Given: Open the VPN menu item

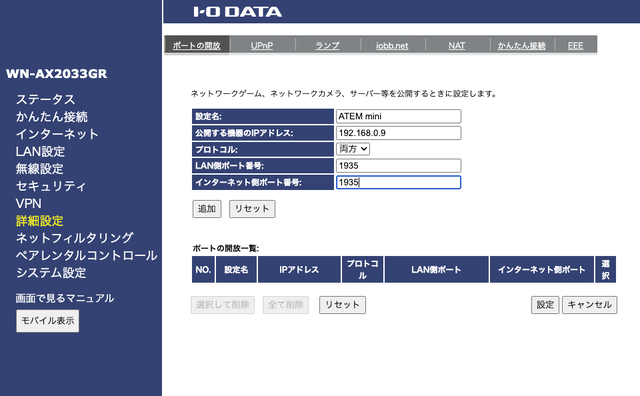Looking at the screenshot, I should pos(28,203).
